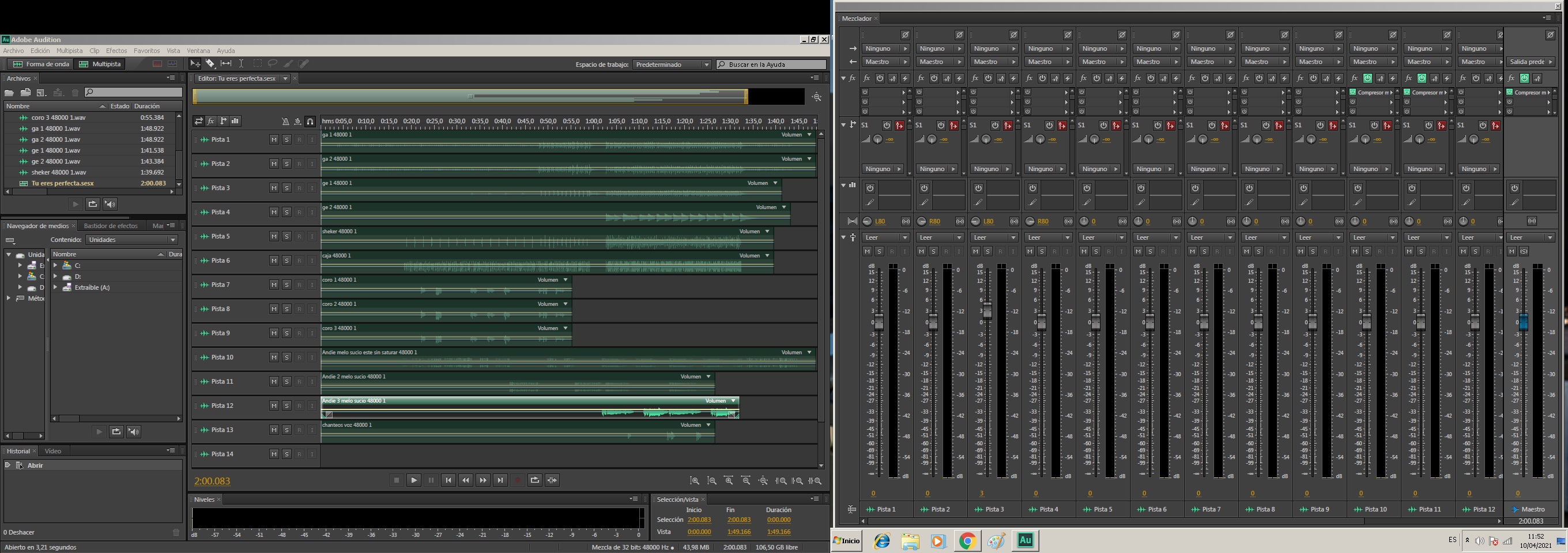The width and height of the screenshot is (1568, 553).
Task: Click the zoom to selection icon
Action: point(815,480)
